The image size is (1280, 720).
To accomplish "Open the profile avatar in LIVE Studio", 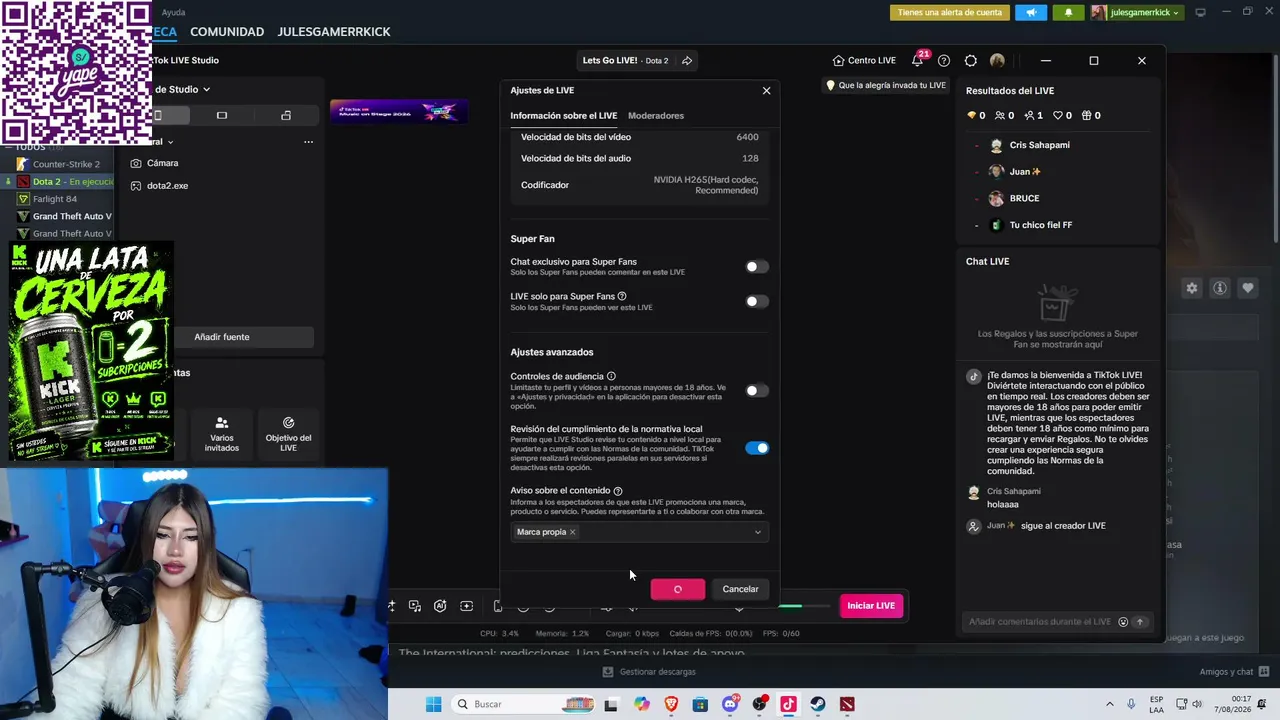I will click(x=997, y=61).
